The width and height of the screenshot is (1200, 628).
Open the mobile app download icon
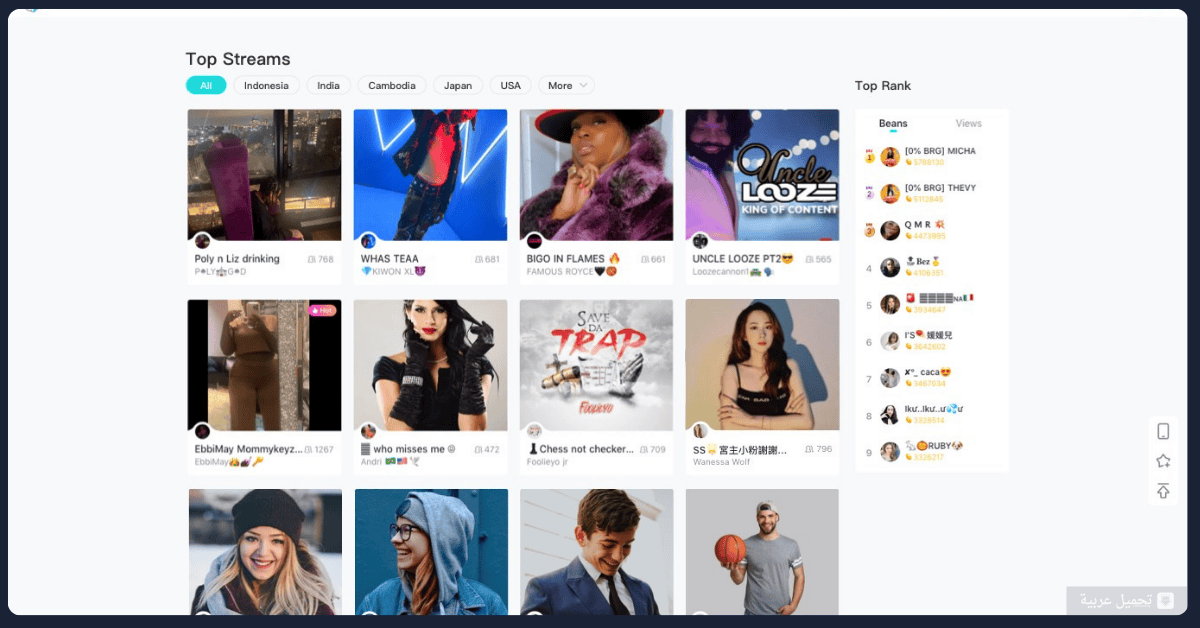pos(1163,431)
